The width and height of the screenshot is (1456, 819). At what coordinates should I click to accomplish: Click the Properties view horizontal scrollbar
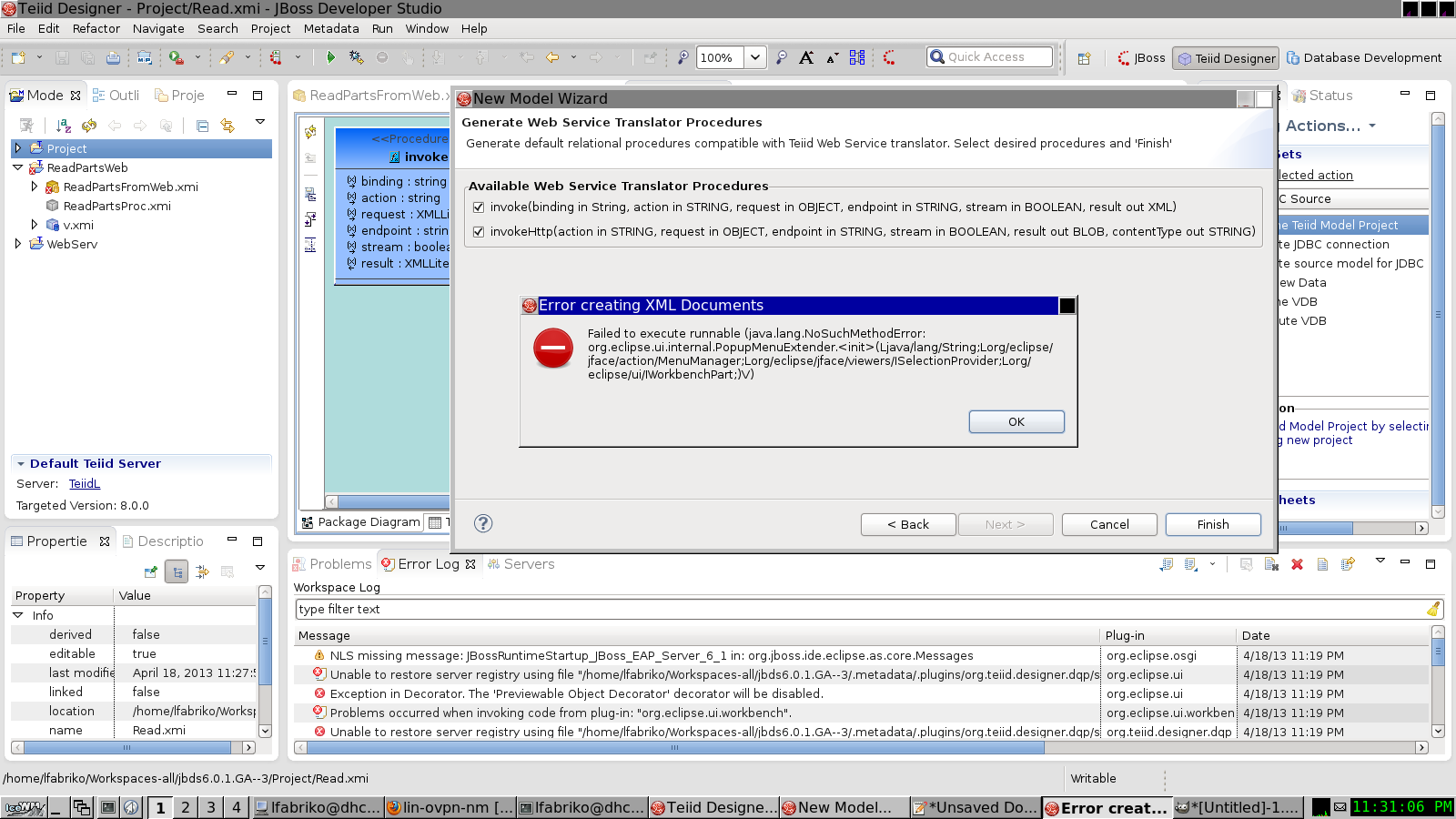(127, 748)
